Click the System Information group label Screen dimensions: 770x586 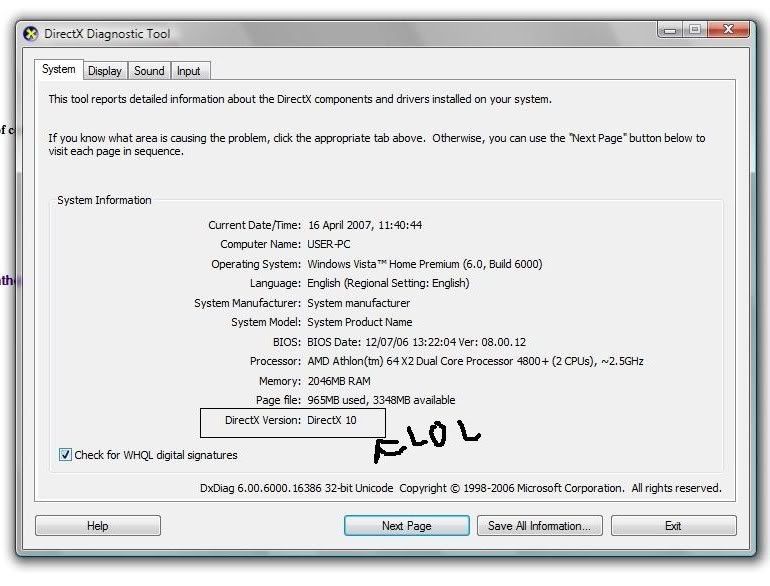pos(104,200)
